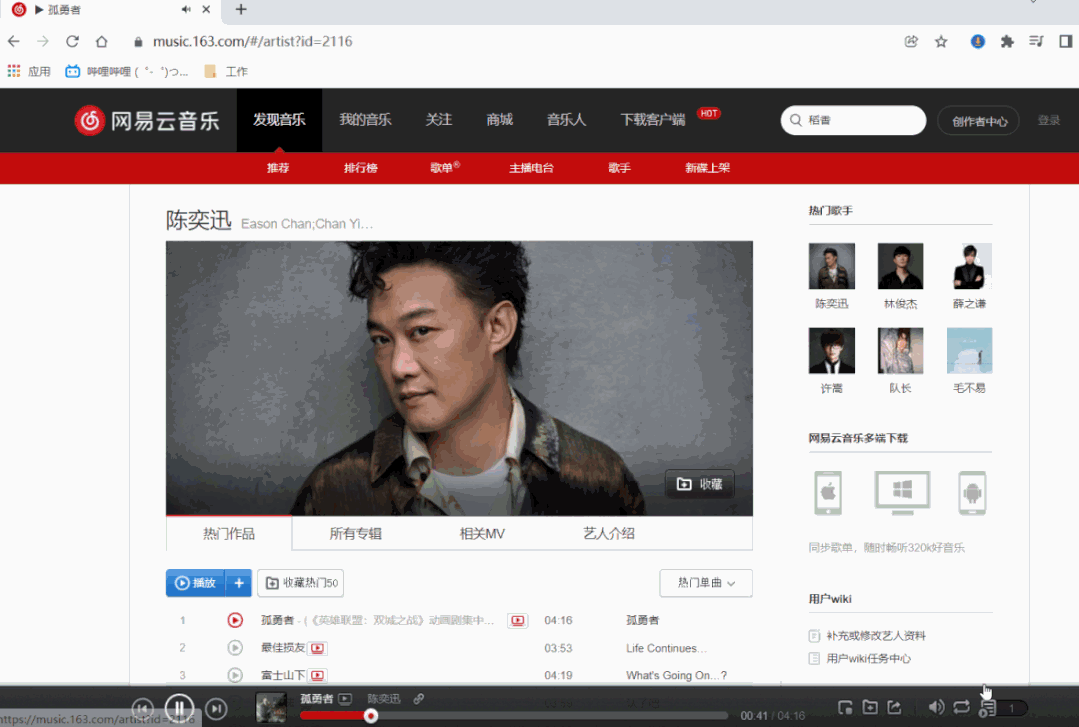Select 新碟上架 in the red subnav
The width and height of the screenshot is (1079, 727).
707,168
